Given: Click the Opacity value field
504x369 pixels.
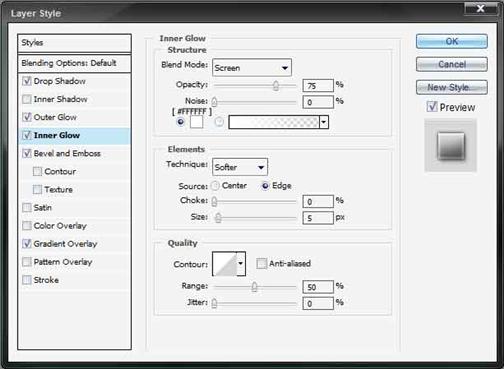Looking at the screenshot, I should 318,86.
